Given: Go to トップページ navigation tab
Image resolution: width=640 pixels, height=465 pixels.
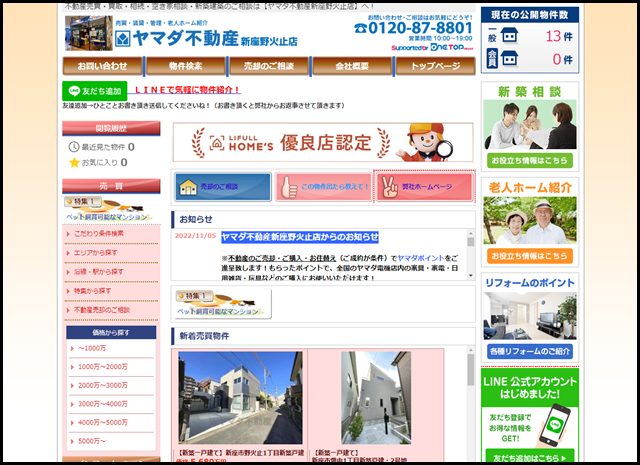Looking at the screenshot, I should coord(436,66).
